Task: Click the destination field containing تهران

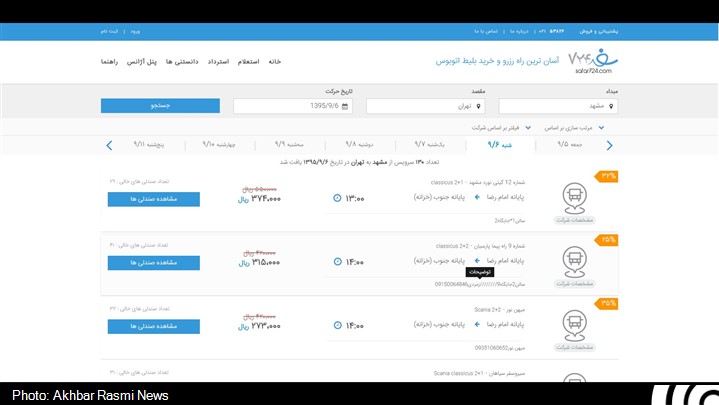Action: (x=426, y=106)
